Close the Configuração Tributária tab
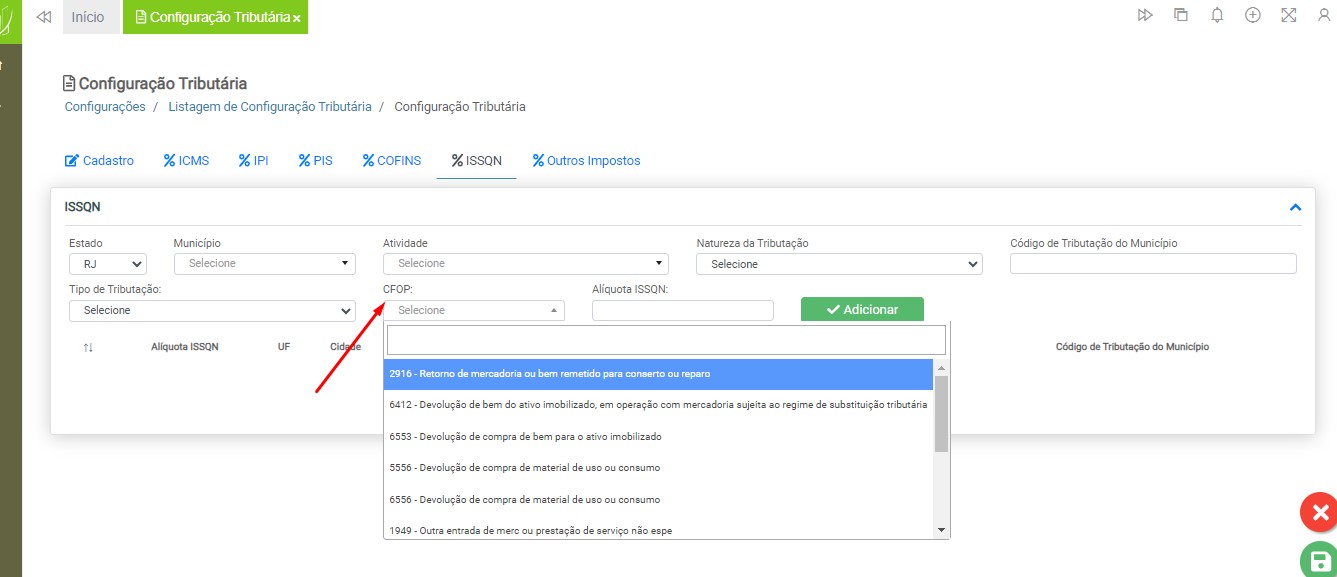The height and width of the screenshot is (577, 1337). 297,19
